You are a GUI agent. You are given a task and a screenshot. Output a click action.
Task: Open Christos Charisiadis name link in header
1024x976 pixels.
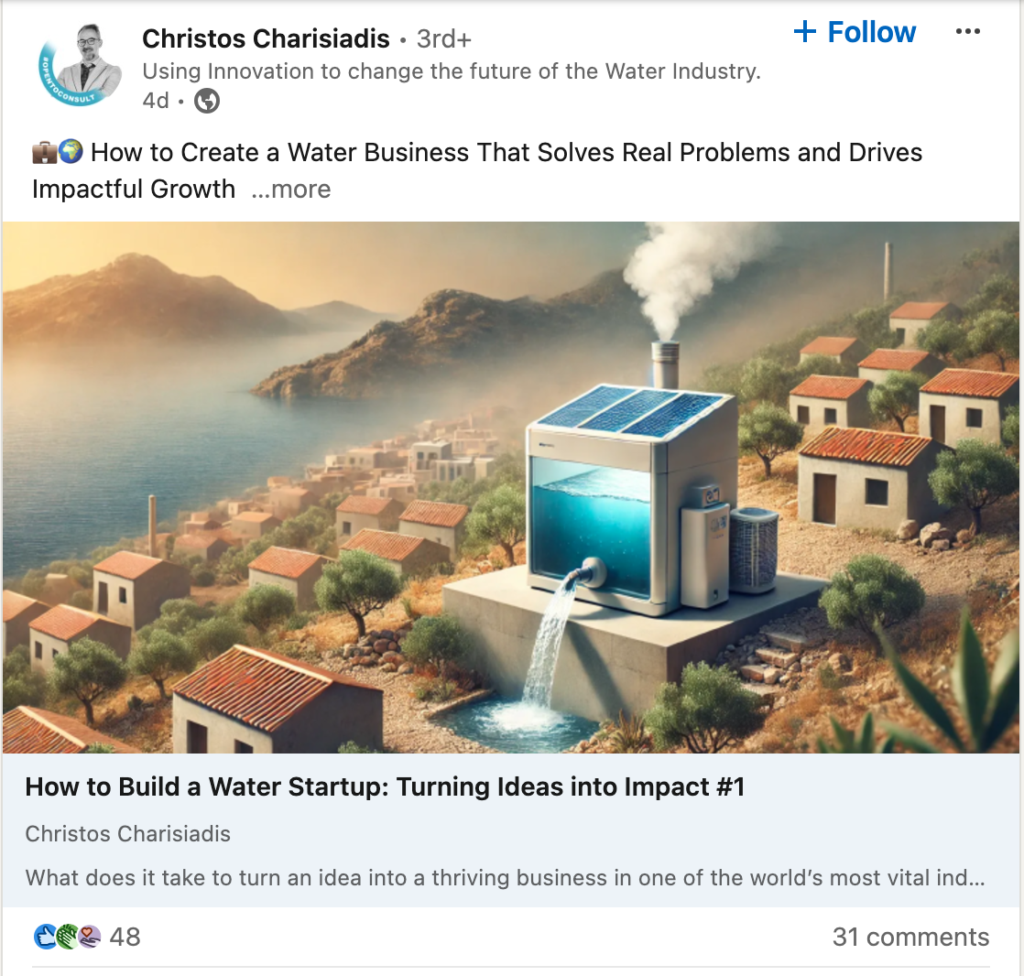click(266, 39)
